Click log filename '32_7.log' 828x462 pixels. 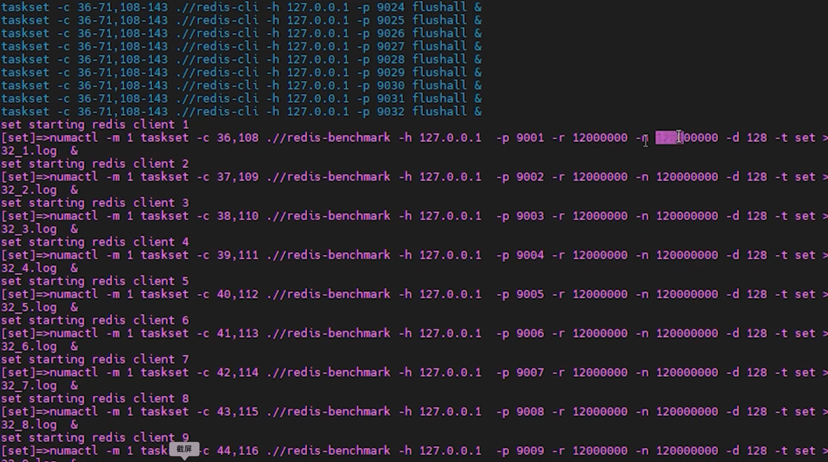click(x=29, y=385)
